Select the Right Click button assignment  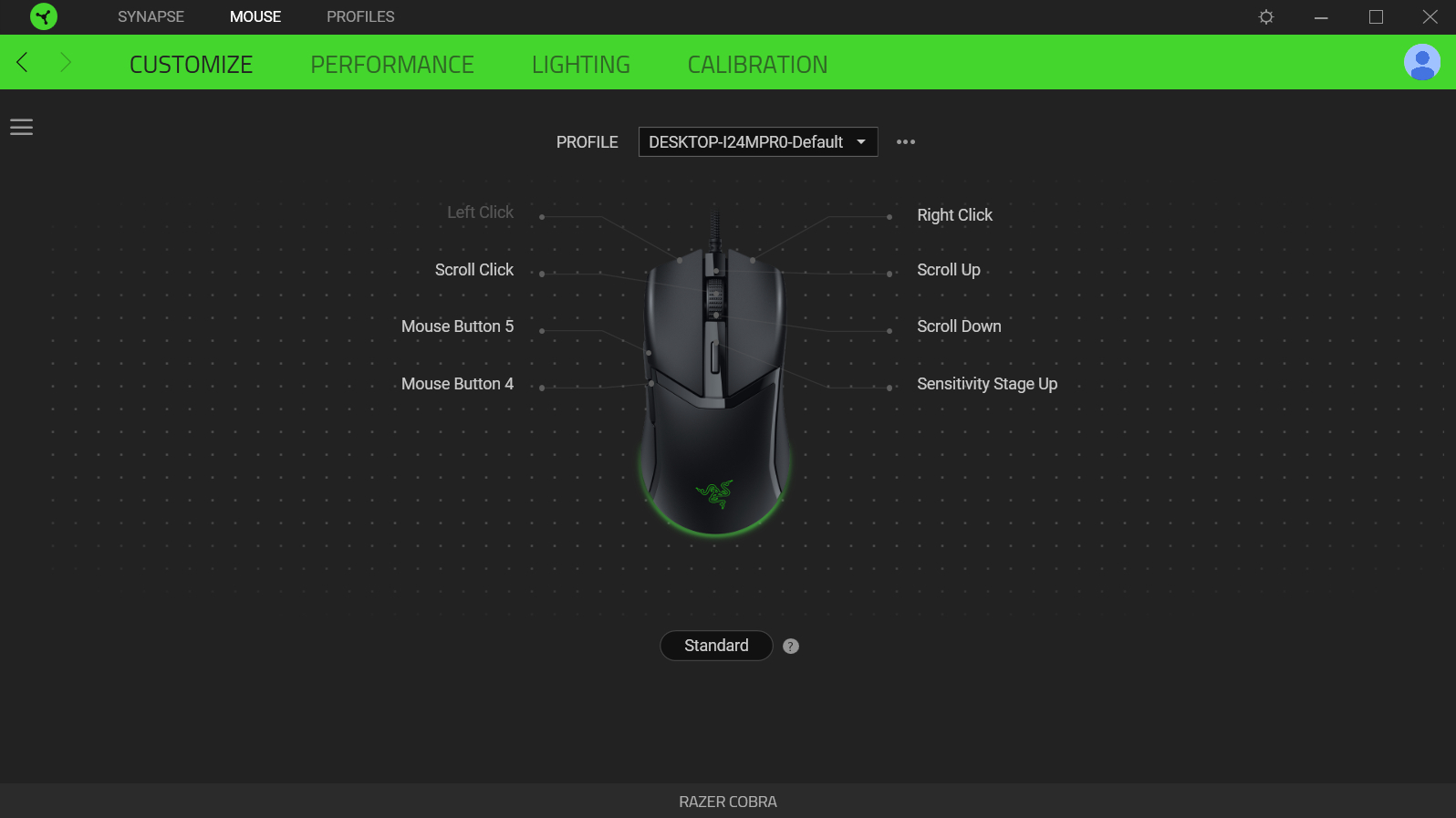954,215
